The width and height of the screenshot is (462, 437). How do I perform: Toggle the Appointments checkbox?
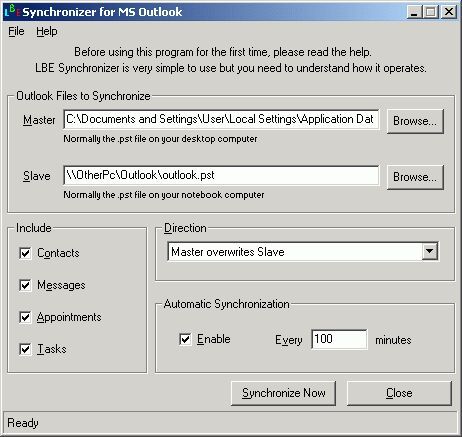[25, 317]
